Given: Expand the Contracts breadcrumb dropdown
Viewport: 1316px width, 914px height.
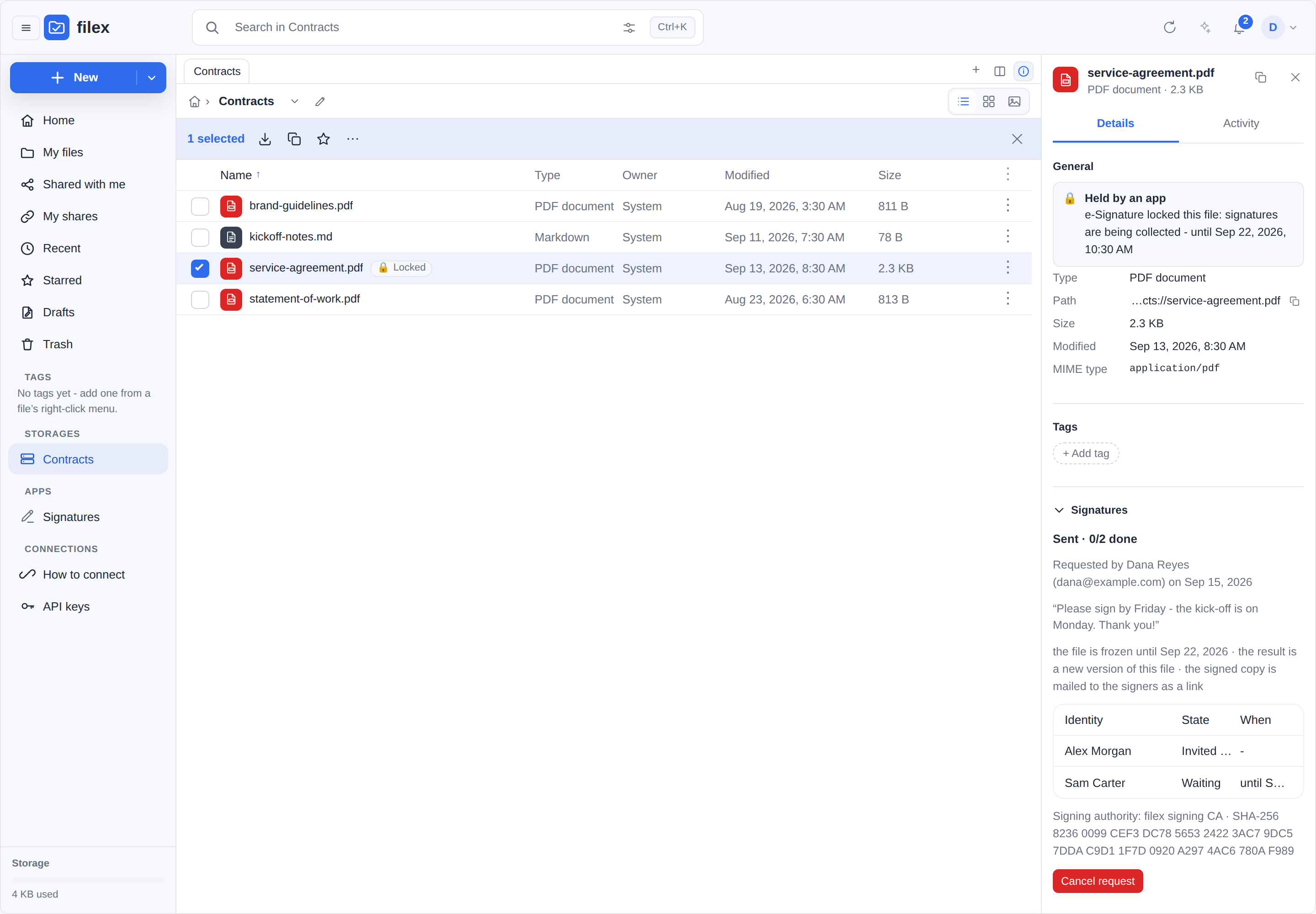Looking at the screenshot, I should click(294, 101).
